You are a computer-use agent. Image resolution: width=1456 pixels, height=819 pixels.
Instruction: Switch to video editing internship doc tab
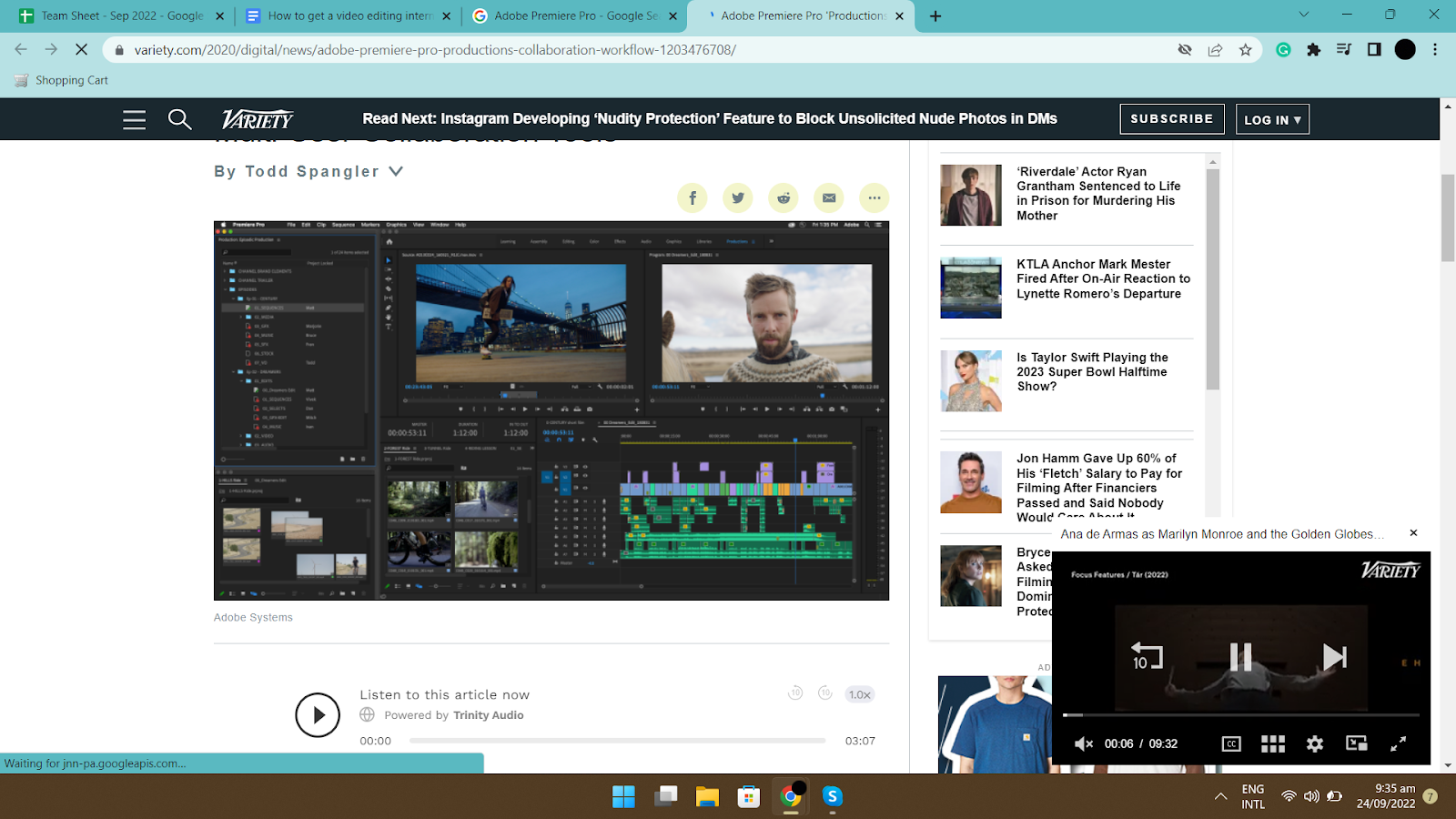[349, 16]
